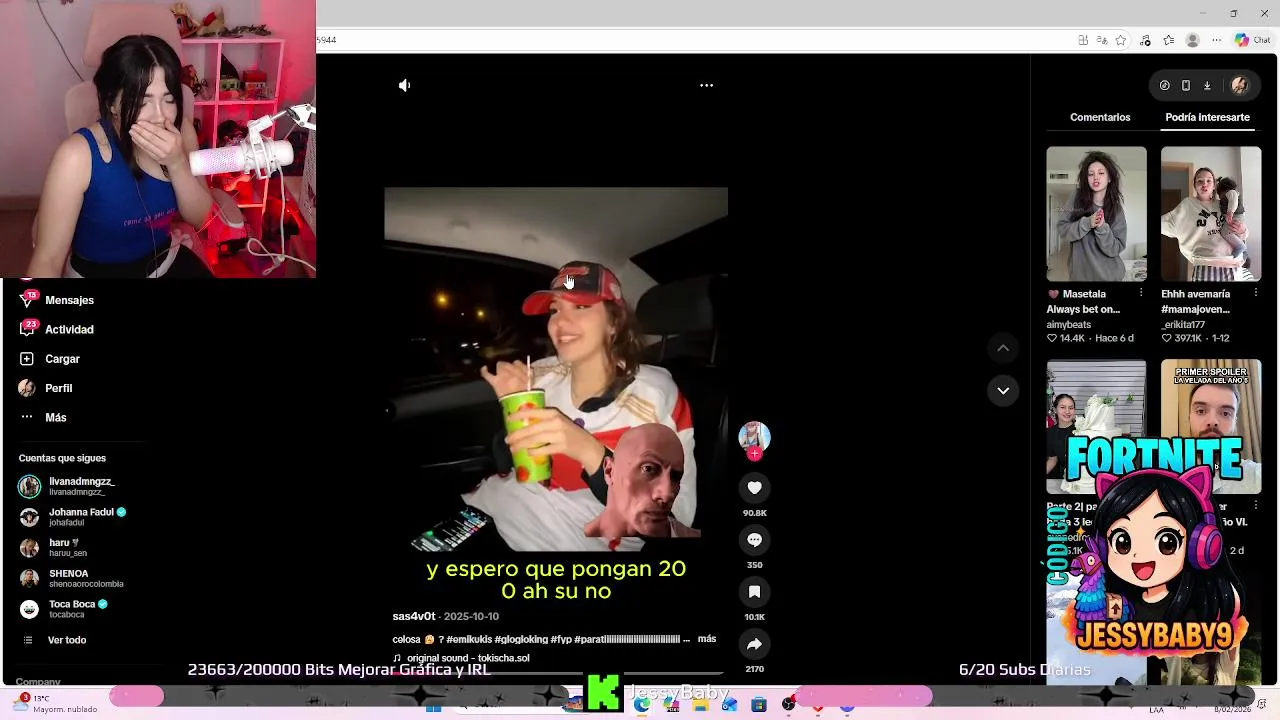The width and height of the screenshot is (1280, 720).
Task: Click the main TikTok video player
Action: coord(556,369)
